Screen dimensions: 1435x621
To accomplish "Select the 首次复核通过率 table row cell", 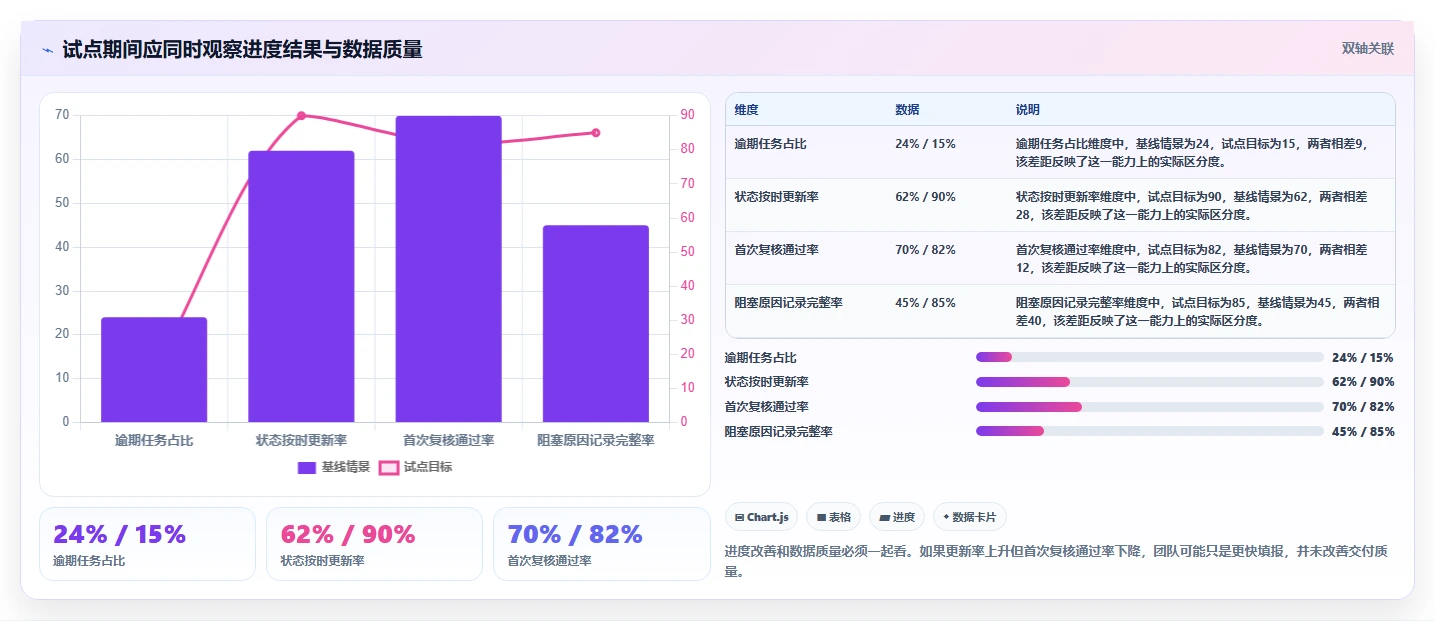I will 806,258.
